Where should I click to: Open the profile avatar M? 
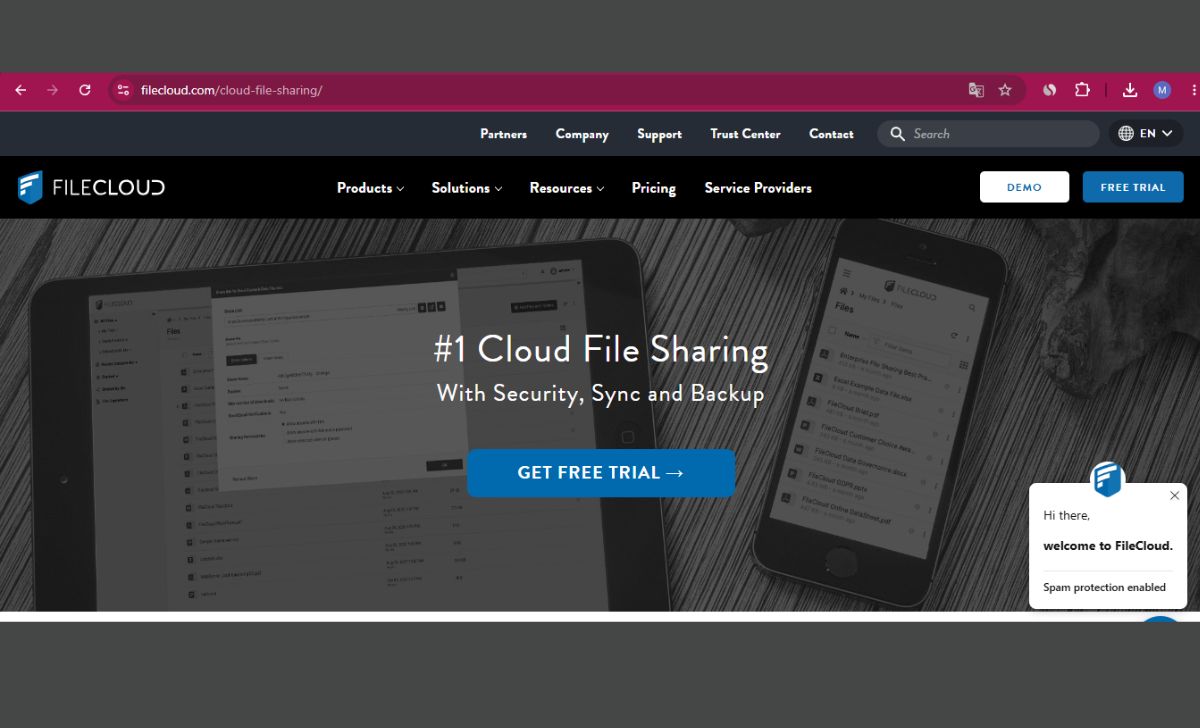[x=1162, y=90]
